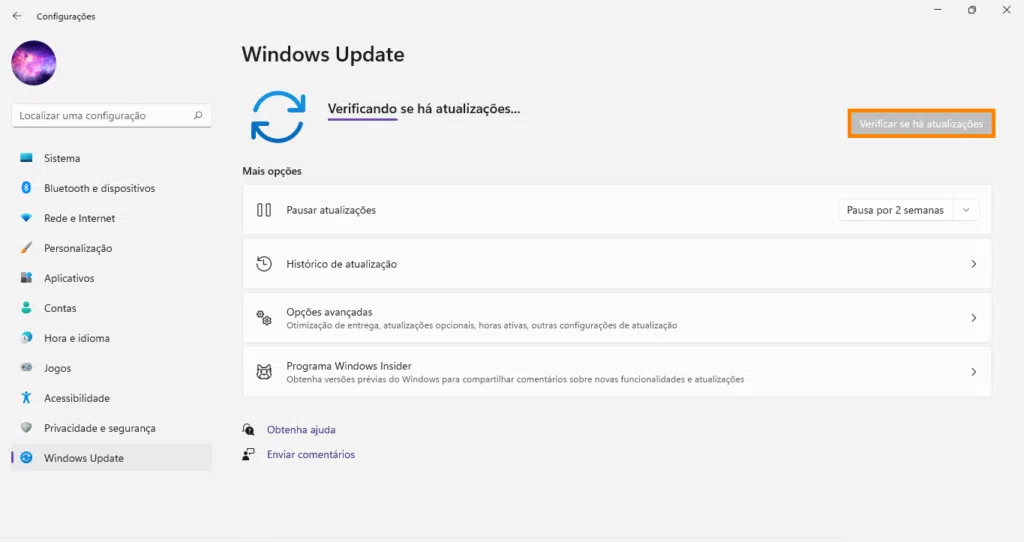Image resolution: width=1024 pixels, height=542 pixels.
Task: Click the Sistema monitor icon in sidebar
Action: tap(26, 158)
